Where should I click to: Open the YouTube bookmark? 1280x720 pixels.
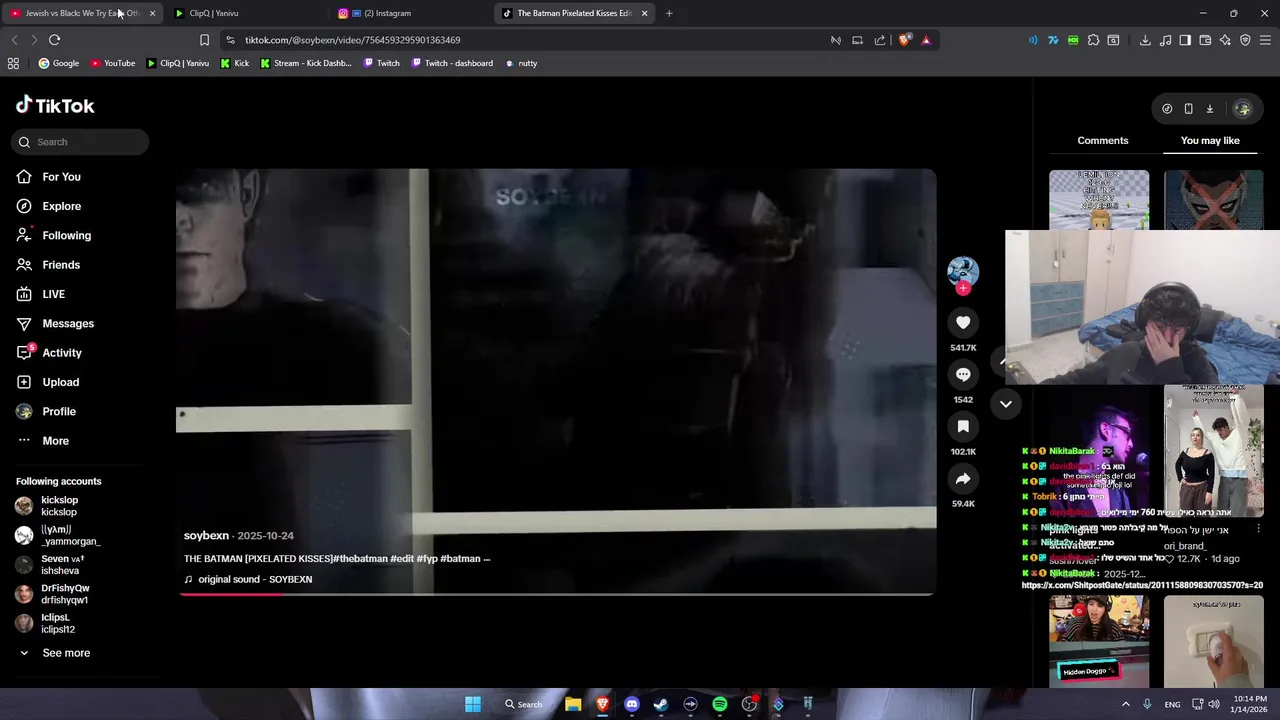tap(112, 63)
